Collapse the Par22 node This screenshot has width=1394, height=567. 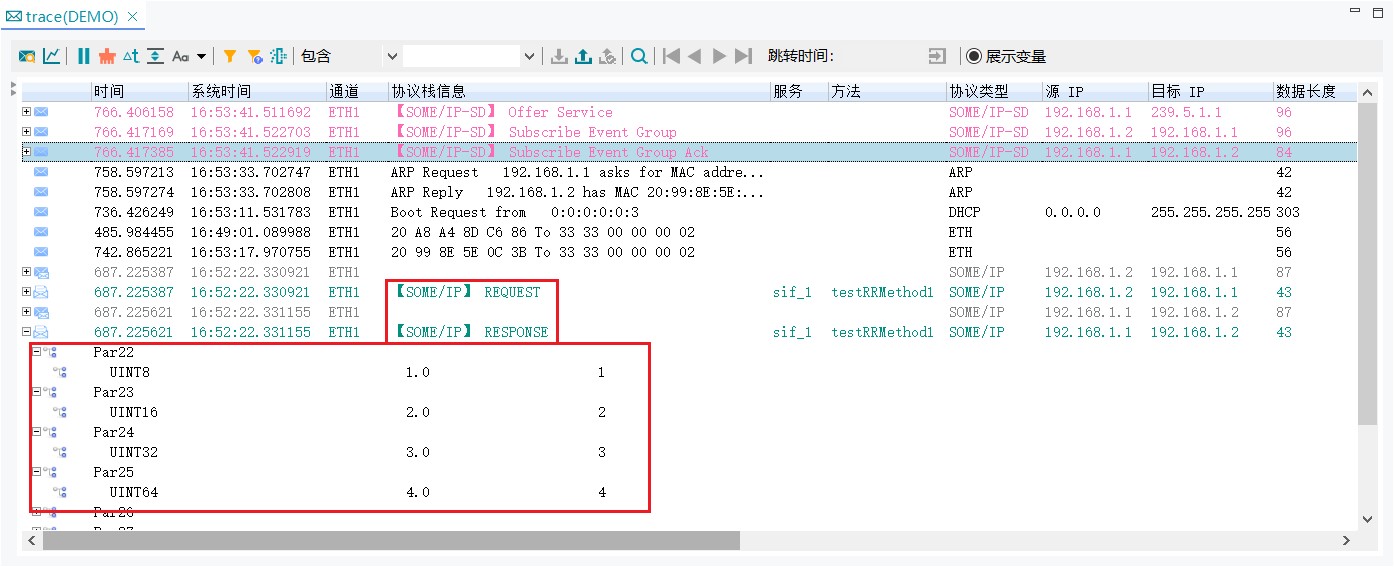click(37, 352)
